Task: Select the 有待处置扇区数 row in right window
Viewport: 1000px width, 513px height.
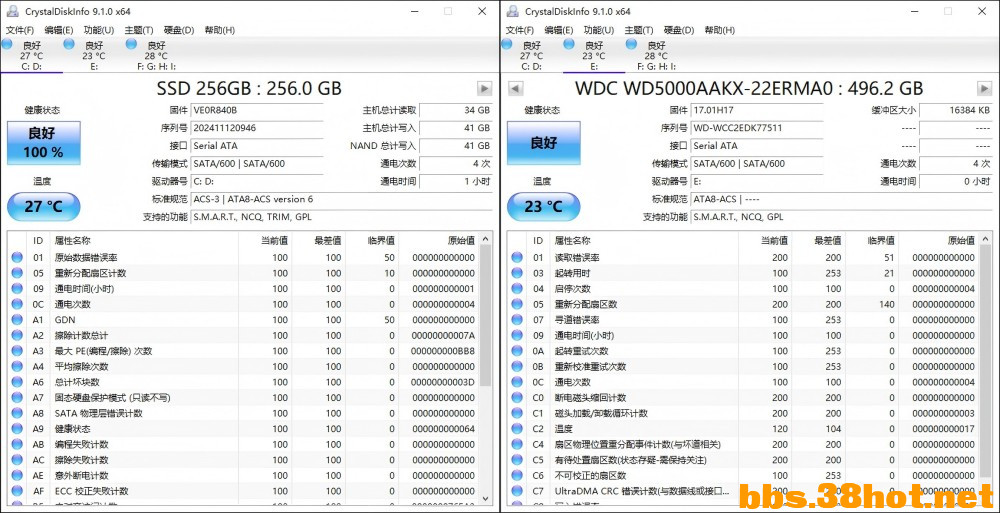Action: [x=744, y=460]
